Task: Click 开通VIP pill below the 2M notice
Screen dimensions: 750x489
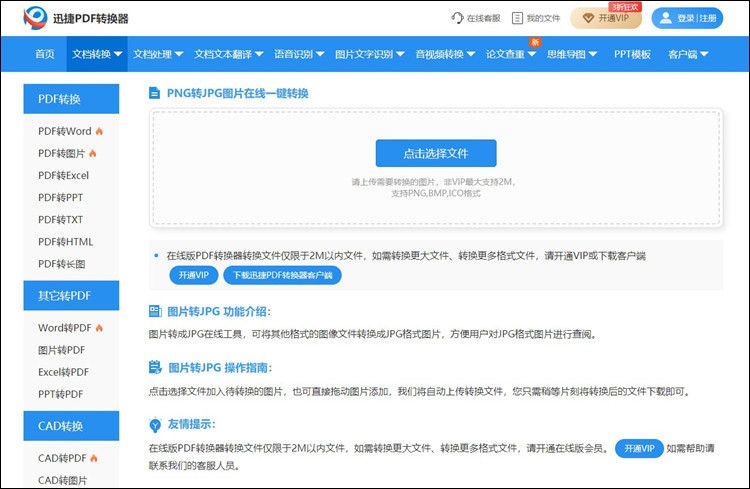Action: [194, 275]
